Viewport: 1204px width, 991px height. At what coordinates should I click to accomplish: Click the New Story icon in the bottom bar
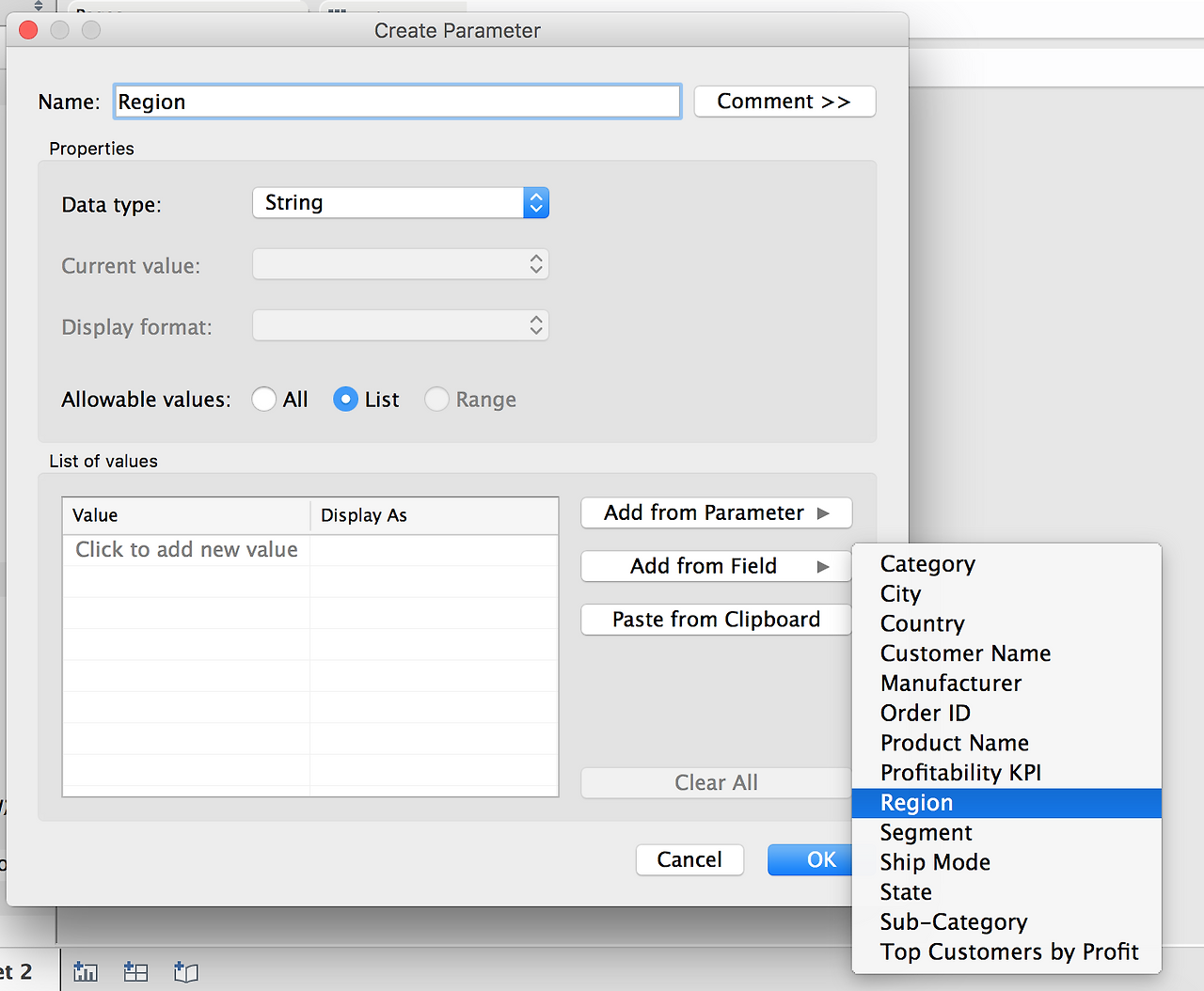click(186, 971)
